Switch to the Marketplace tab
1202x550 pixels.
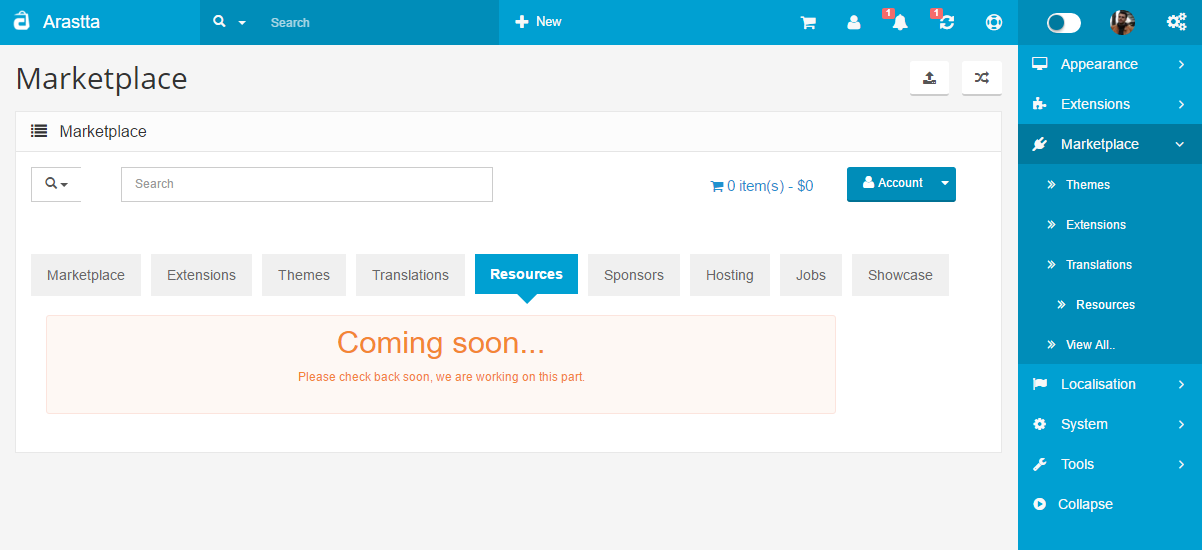86,275
